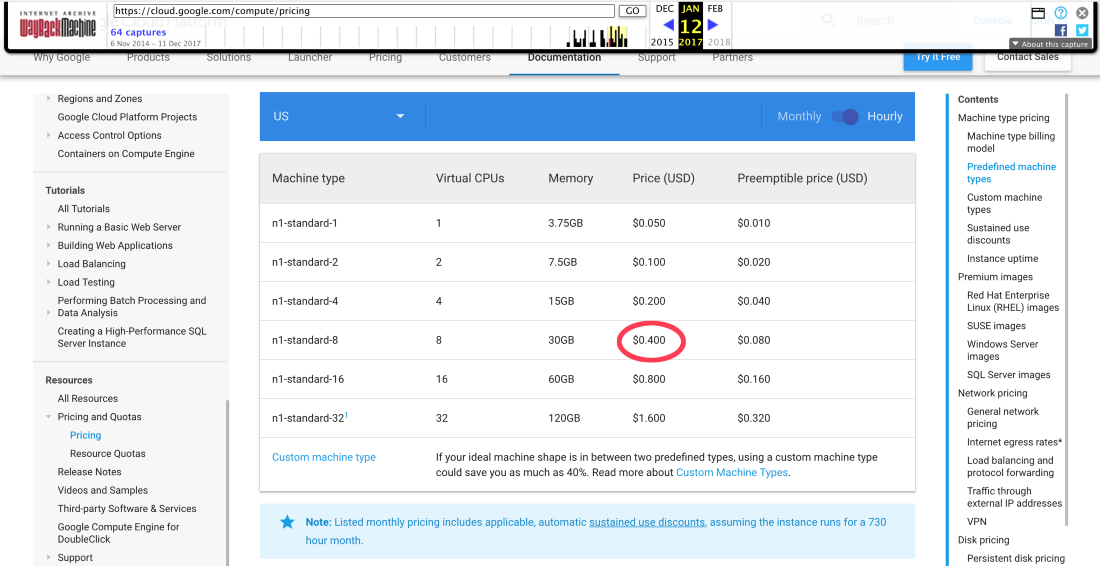1100x566 pixels.
Task: Open Windows Server images in Contents
Action: (x=1002, y=350)
